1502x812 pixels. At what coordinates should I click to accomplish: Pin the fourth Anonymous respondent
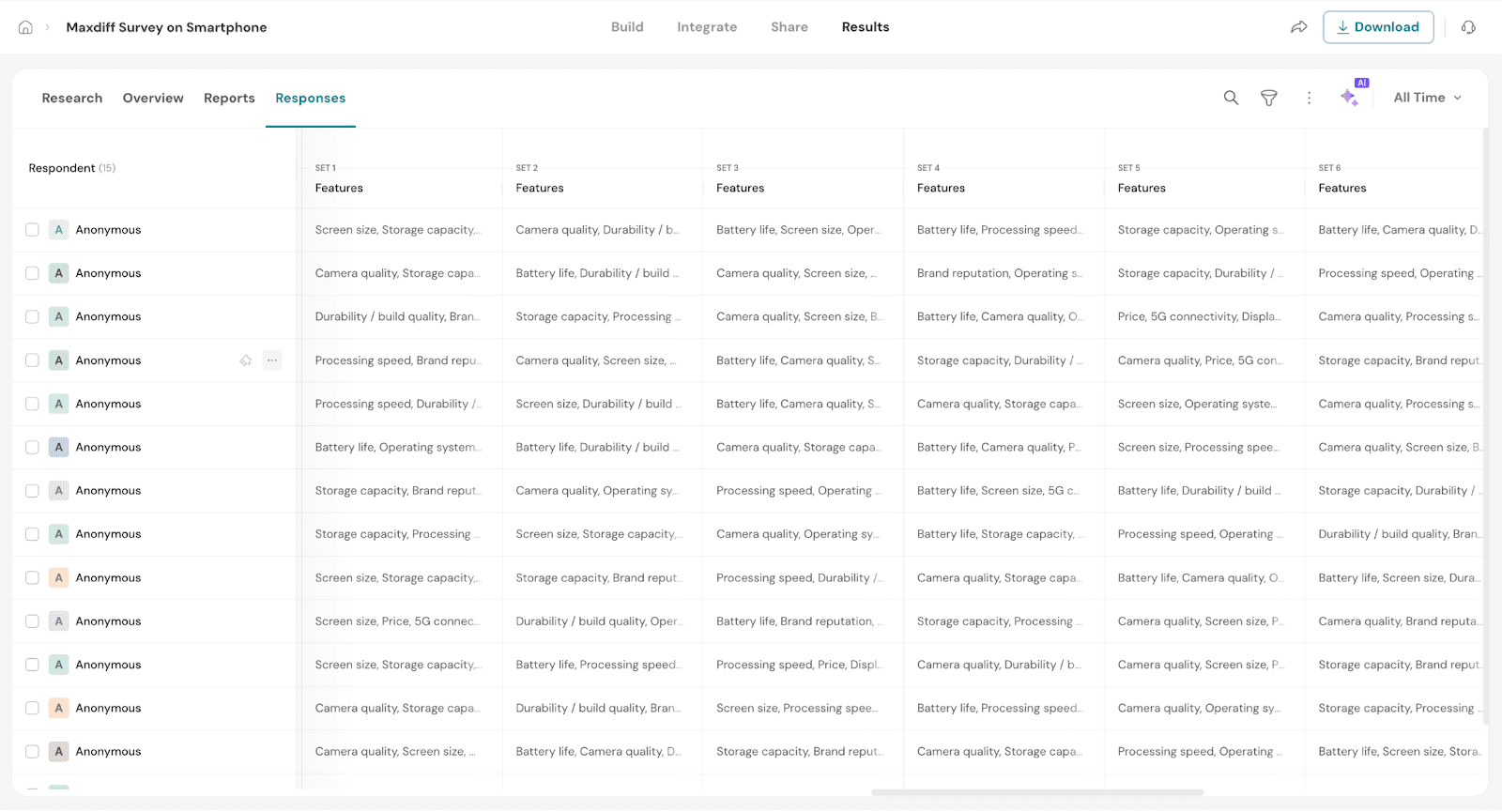click(x=246, y=360)
